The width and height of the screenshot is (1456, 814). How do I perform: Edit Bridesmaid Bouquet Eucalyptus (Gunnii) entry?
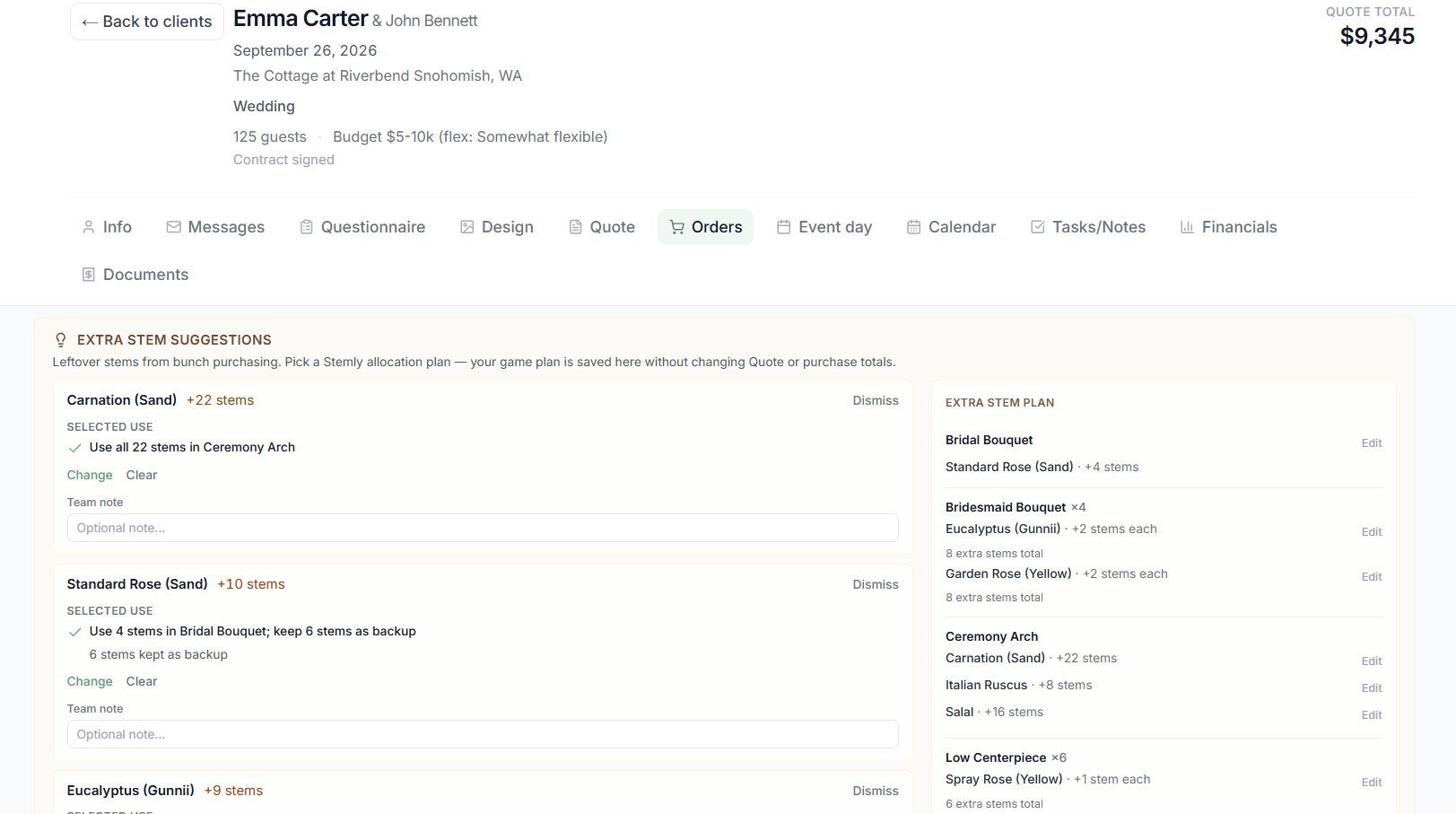[1372, 532]
